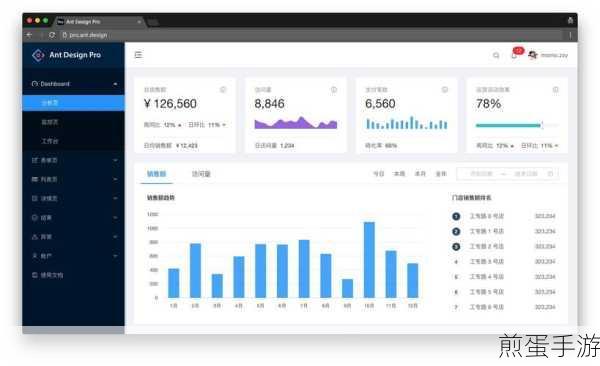Filter by 本周 link
Image resolution: width=600 pixels, height=366 pixels.
[399, 174]
